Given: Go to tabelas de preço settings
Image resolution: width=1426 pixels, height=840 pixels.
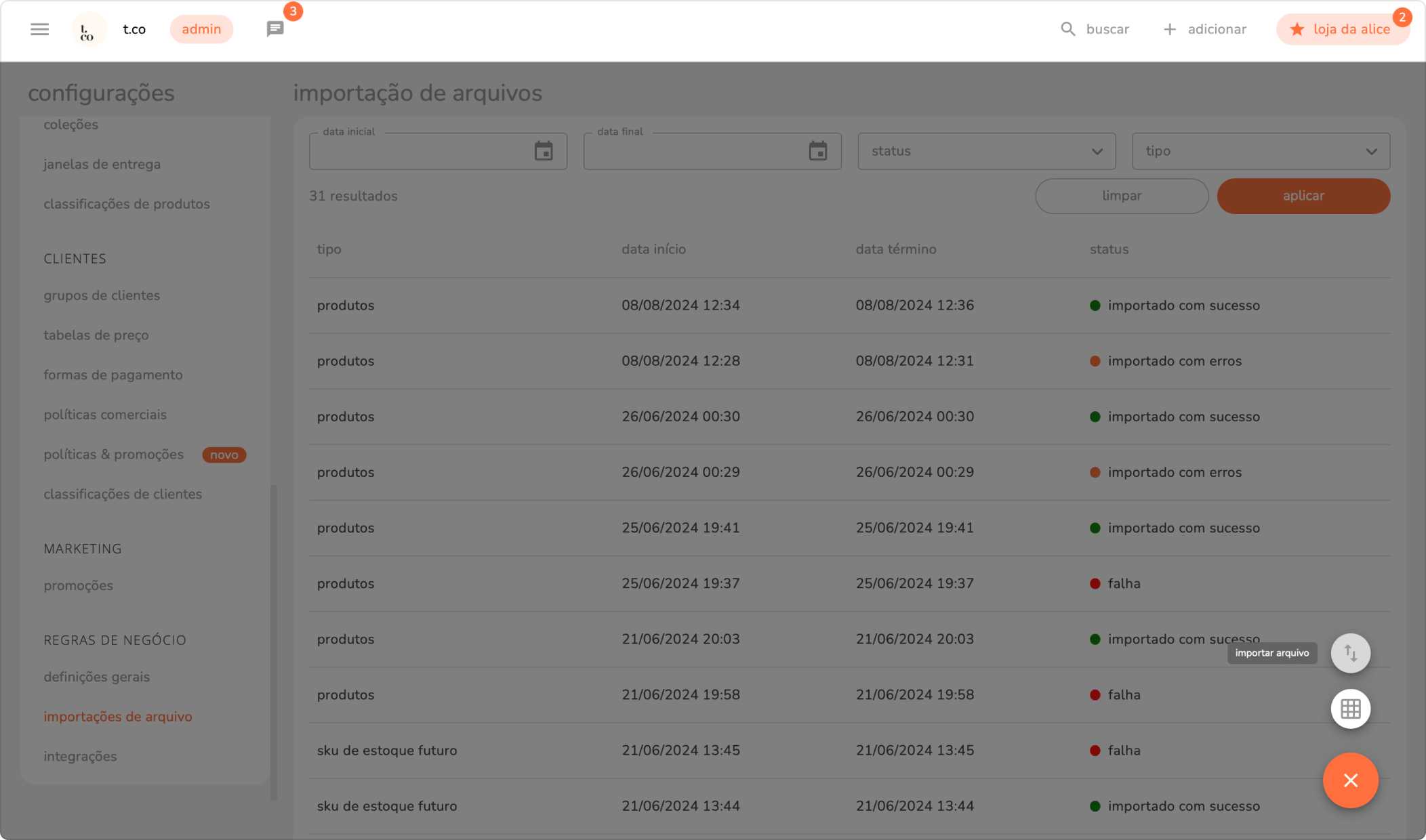Looking at the screenshot, I should click(x=96, y=335).
